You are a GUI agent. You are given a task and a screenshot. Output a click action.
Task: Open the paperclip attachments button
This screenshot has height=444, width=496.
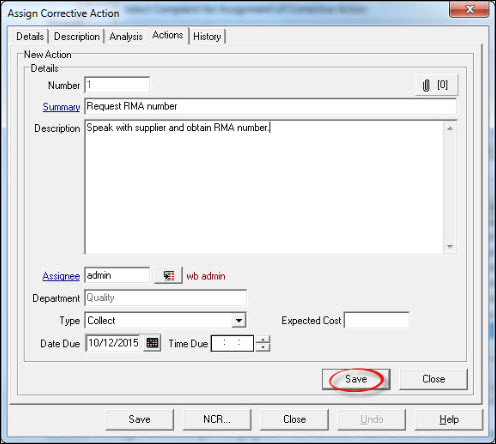[x=436, y=85]
